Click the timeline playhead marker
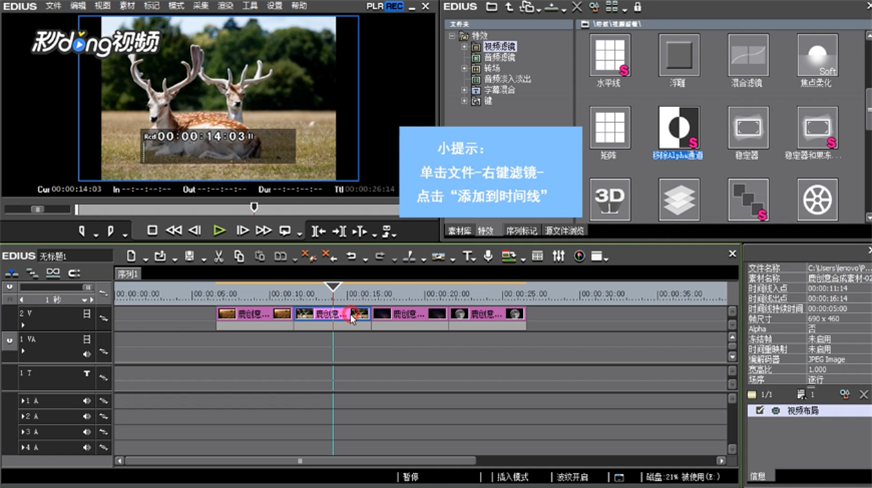This screenshot has width=872, height=488. 333,287
